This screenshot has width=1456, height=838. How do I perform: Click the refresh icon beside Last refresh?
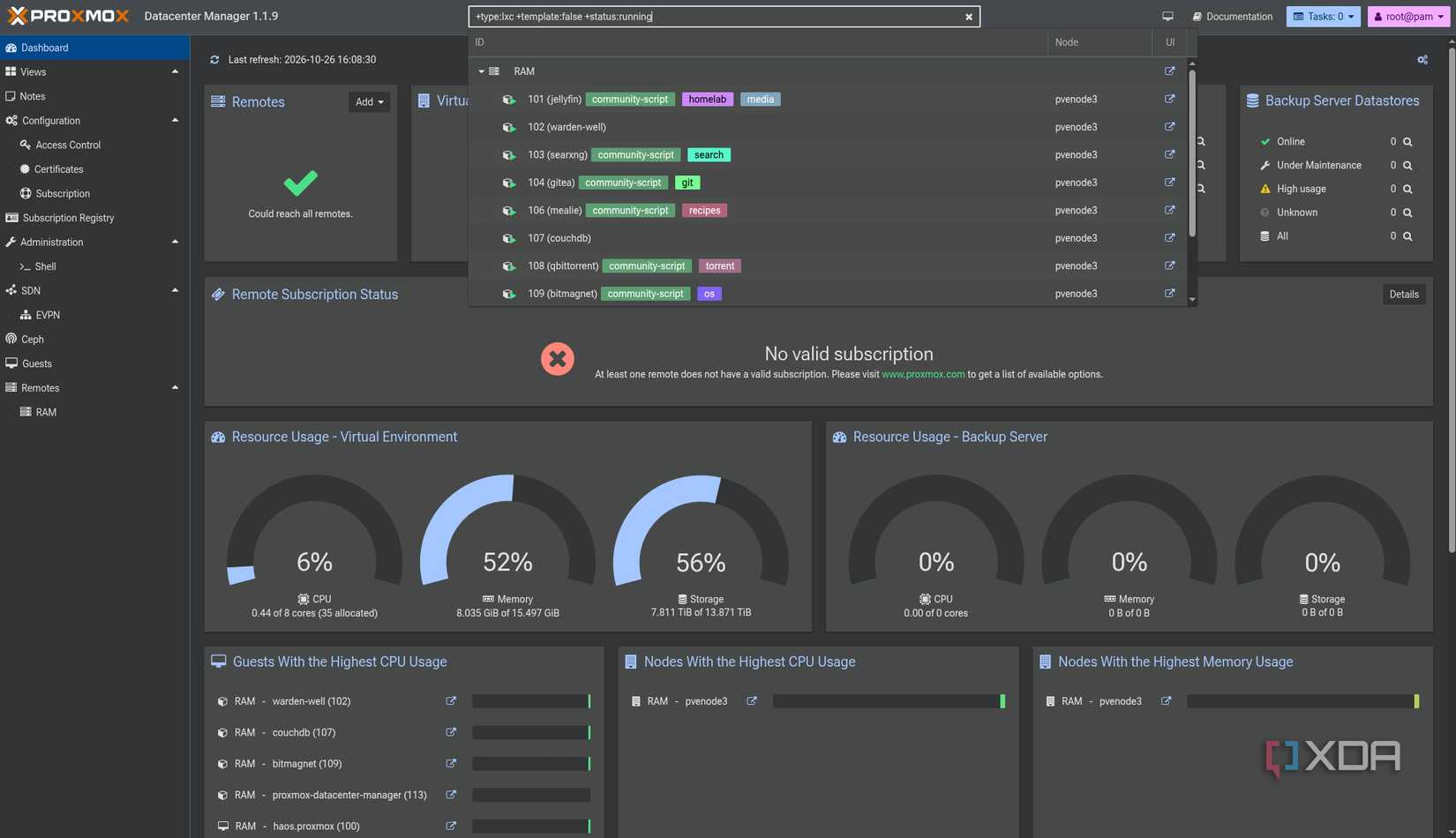(x=214, y=60)
